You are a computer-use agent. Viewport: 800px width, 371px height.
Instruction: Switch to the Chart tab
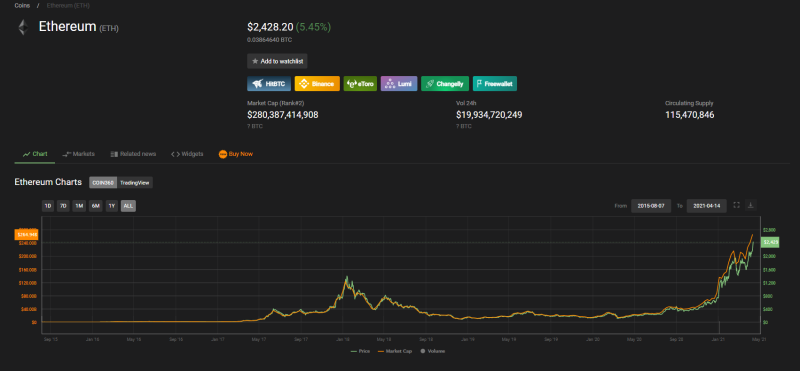(x=35, y=154)
